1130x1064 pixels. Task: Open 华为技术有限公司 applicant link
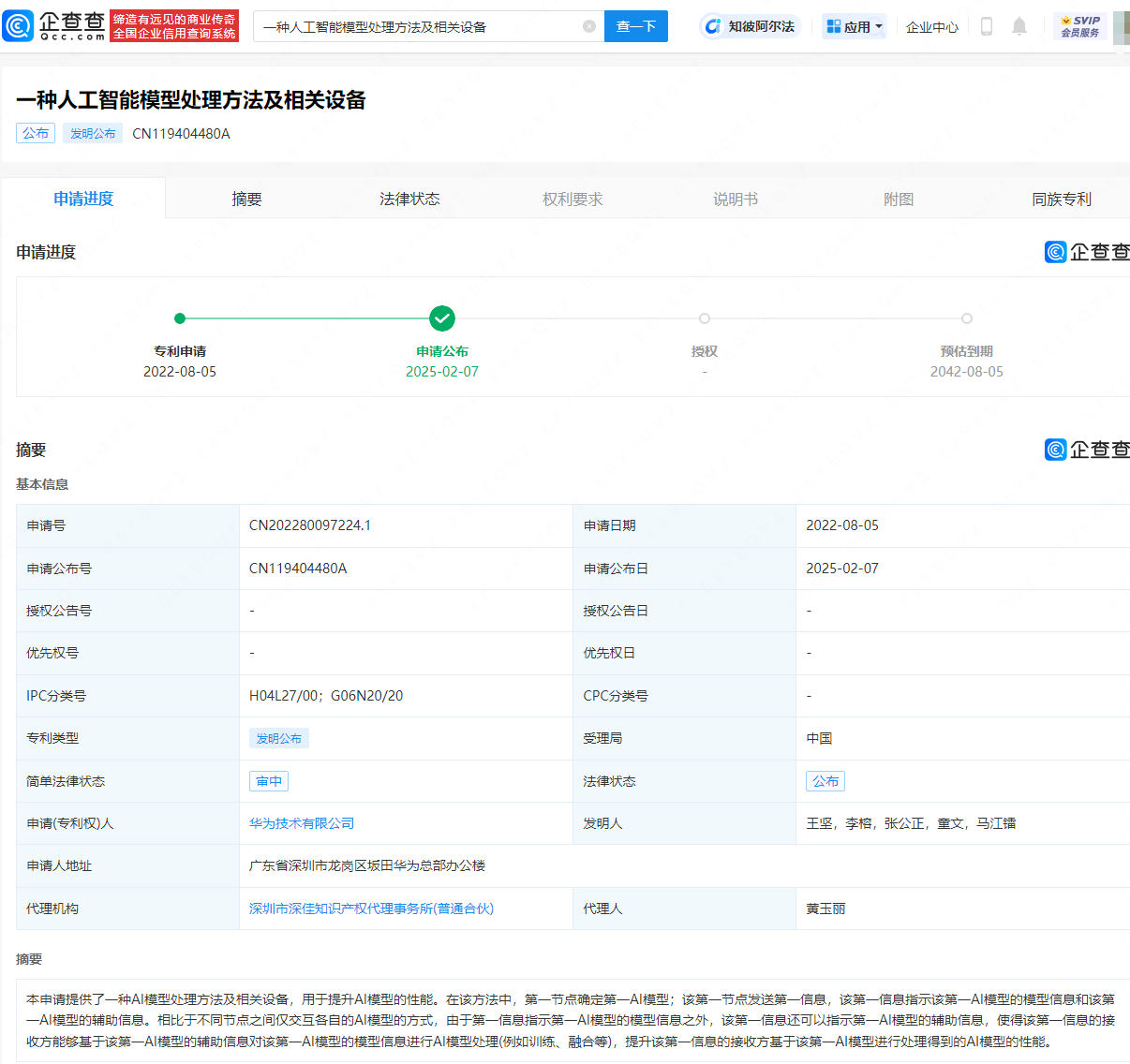(x=302, y=823)
